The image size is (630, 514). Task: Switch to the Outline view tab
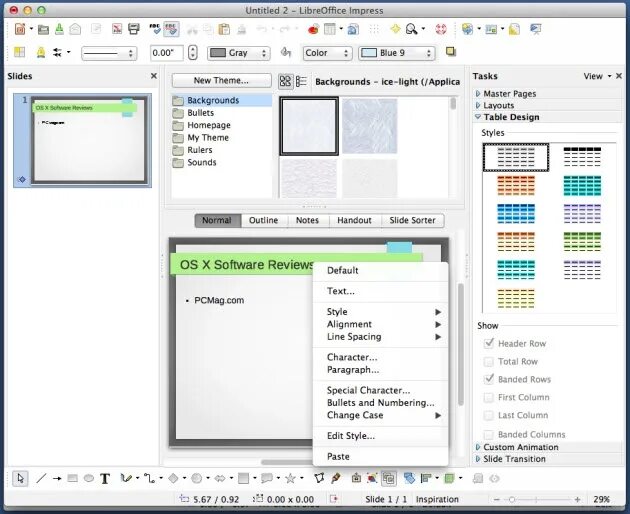click(264, 220)
